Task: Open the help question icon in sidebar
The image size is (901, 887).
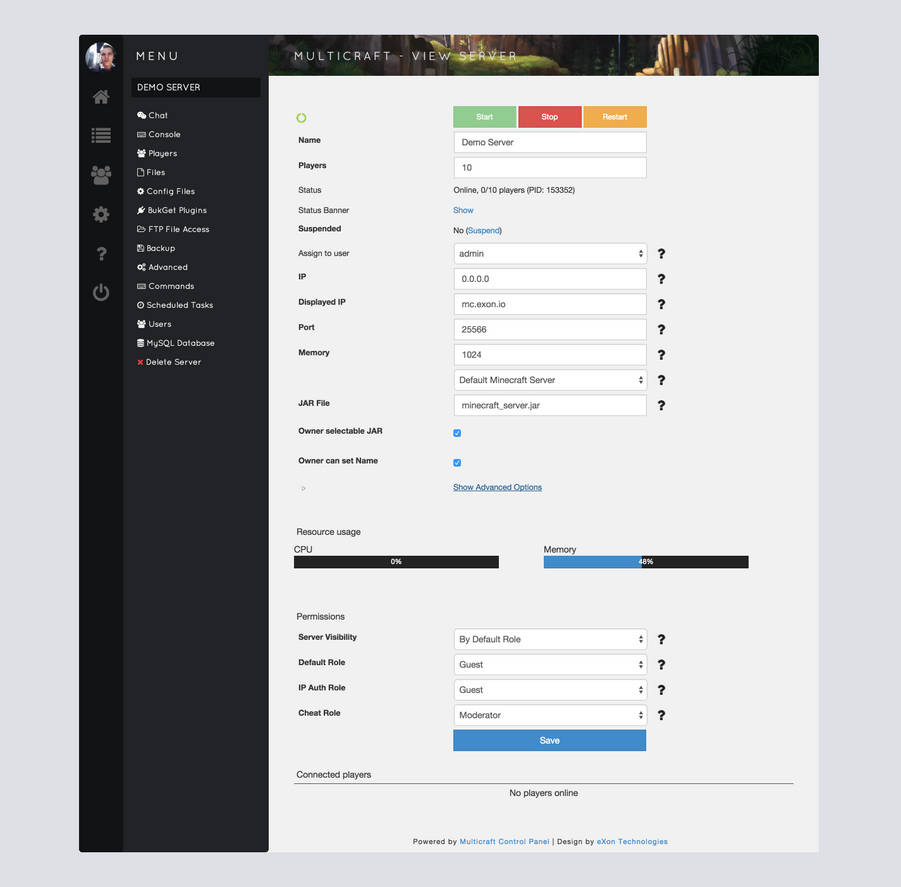Action: [x=101, y=253]
